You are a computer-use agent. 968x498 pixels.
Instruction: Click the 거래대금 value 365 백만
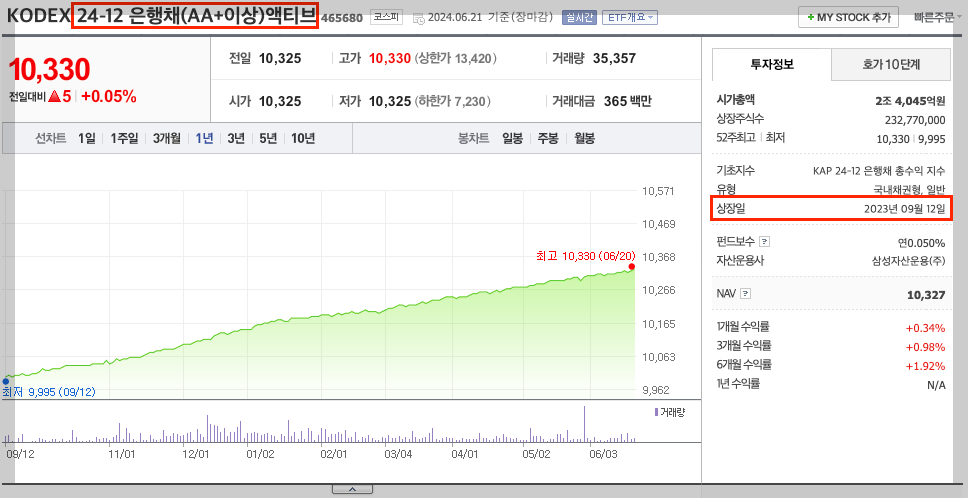[627, 101]
